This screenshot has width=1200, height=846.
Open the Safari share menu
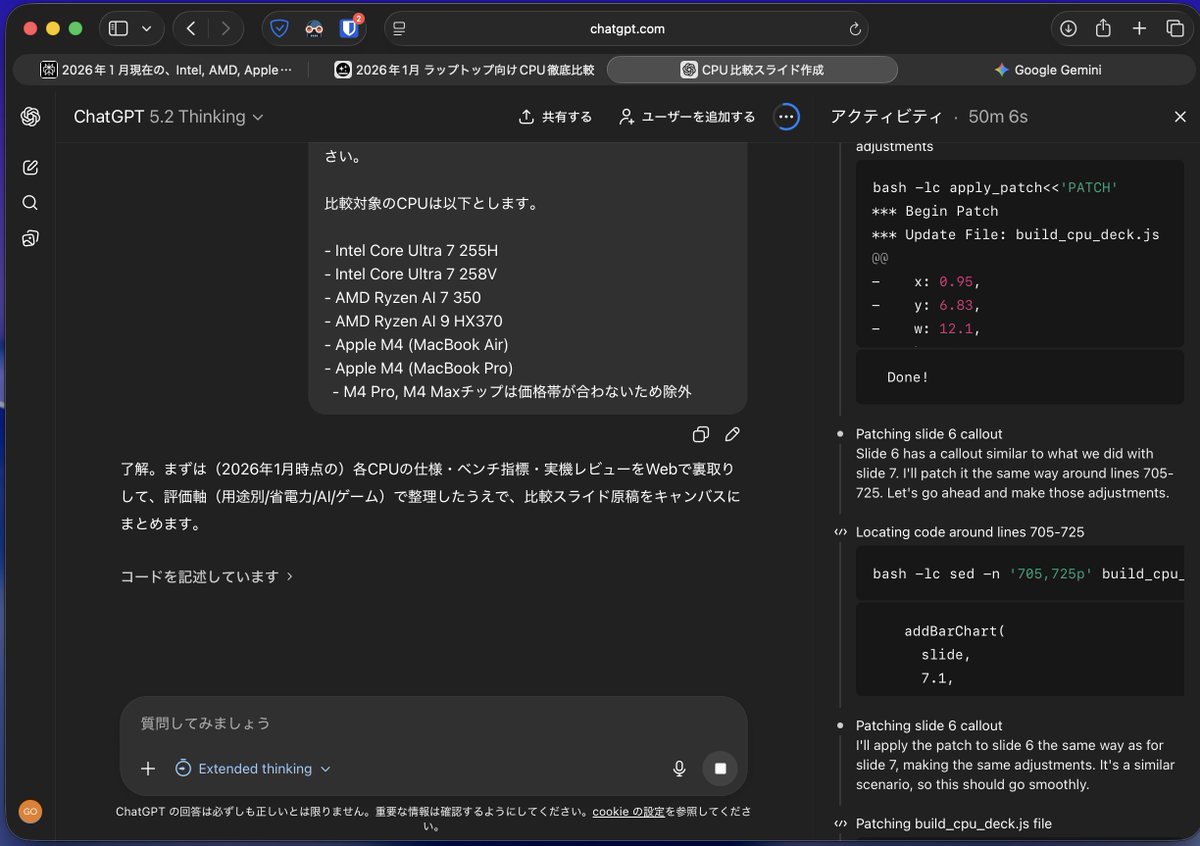[1103, 29]
